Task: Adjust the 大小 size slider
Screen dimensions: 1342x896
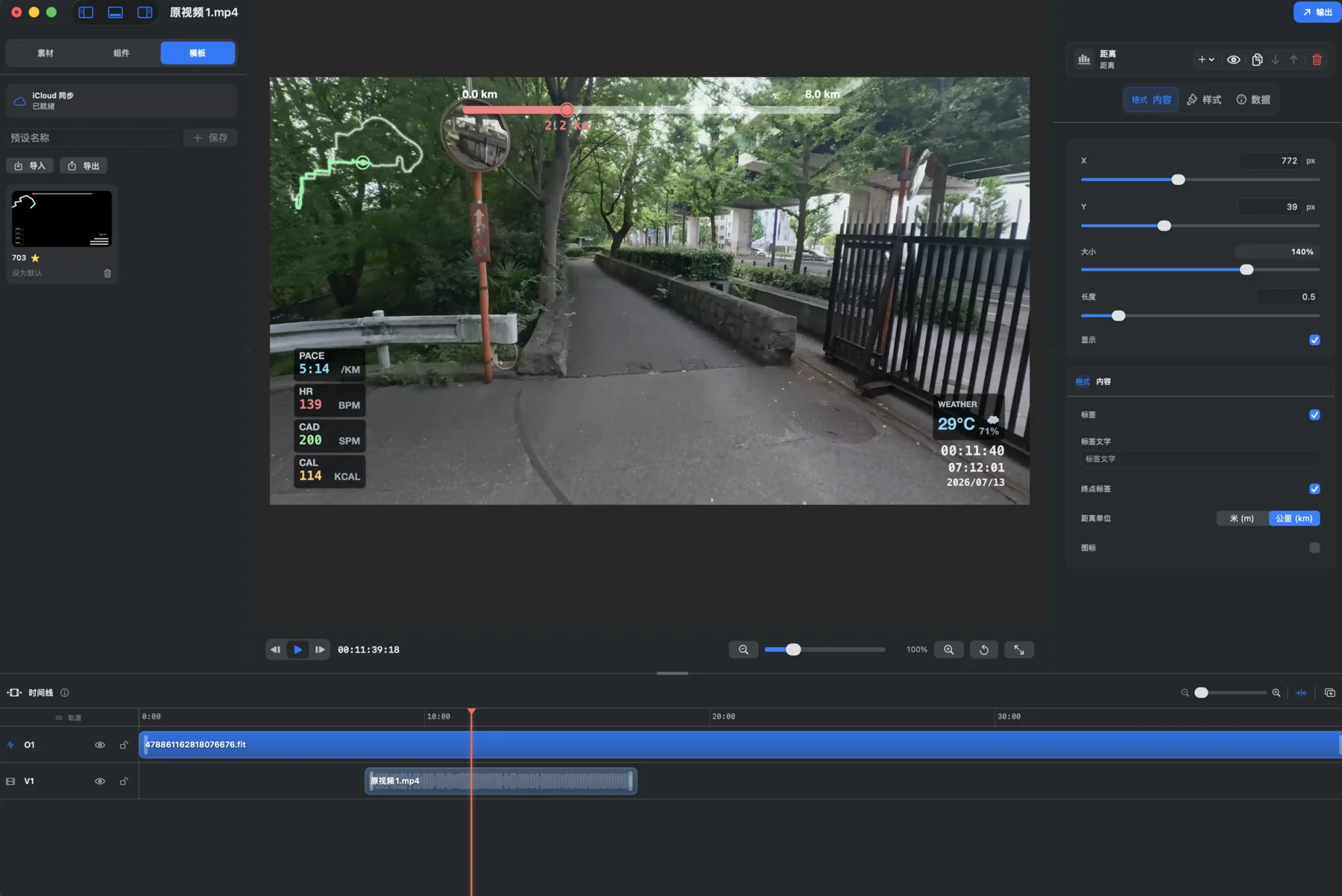Action: [1247, 270]
